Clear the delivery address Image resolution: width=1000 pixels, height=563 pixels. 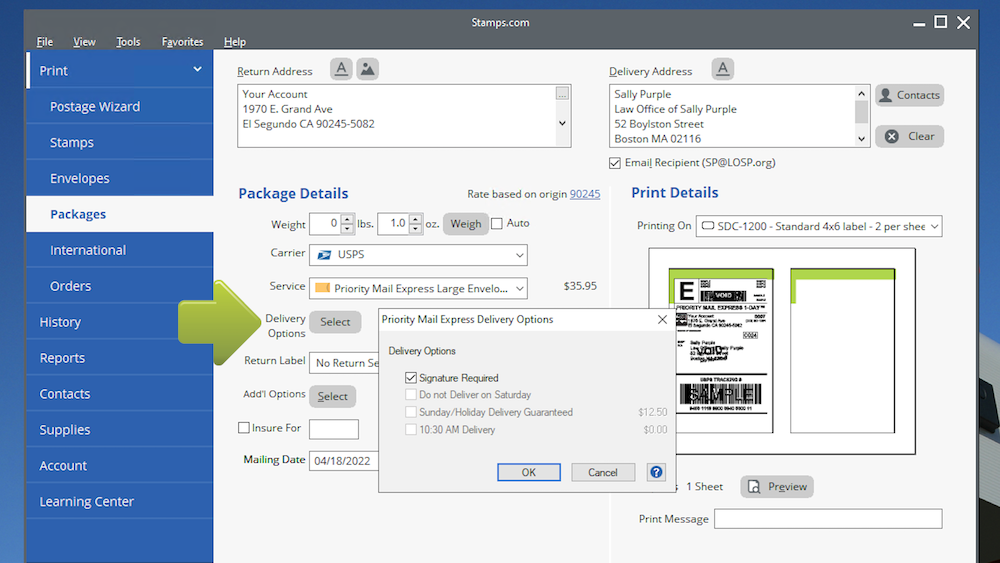909,136
